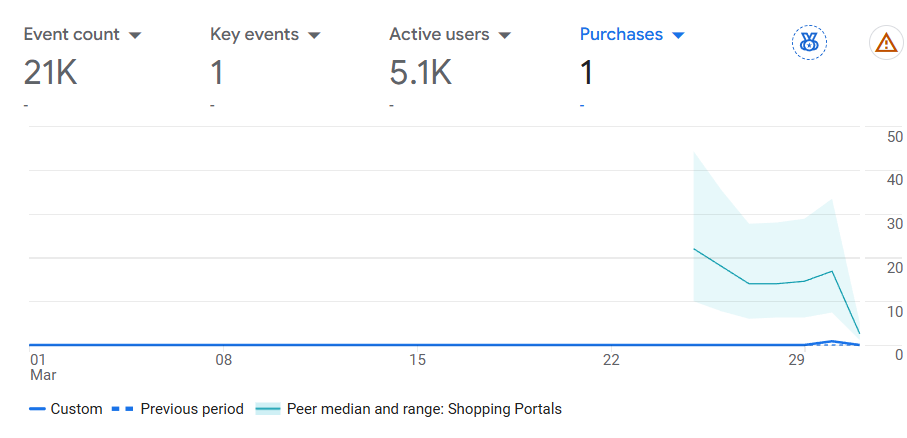Image resolution: width=907 pixels, height=438 pixels.
Task: Switch to the Active users metric tab
Action: point(450,64)
